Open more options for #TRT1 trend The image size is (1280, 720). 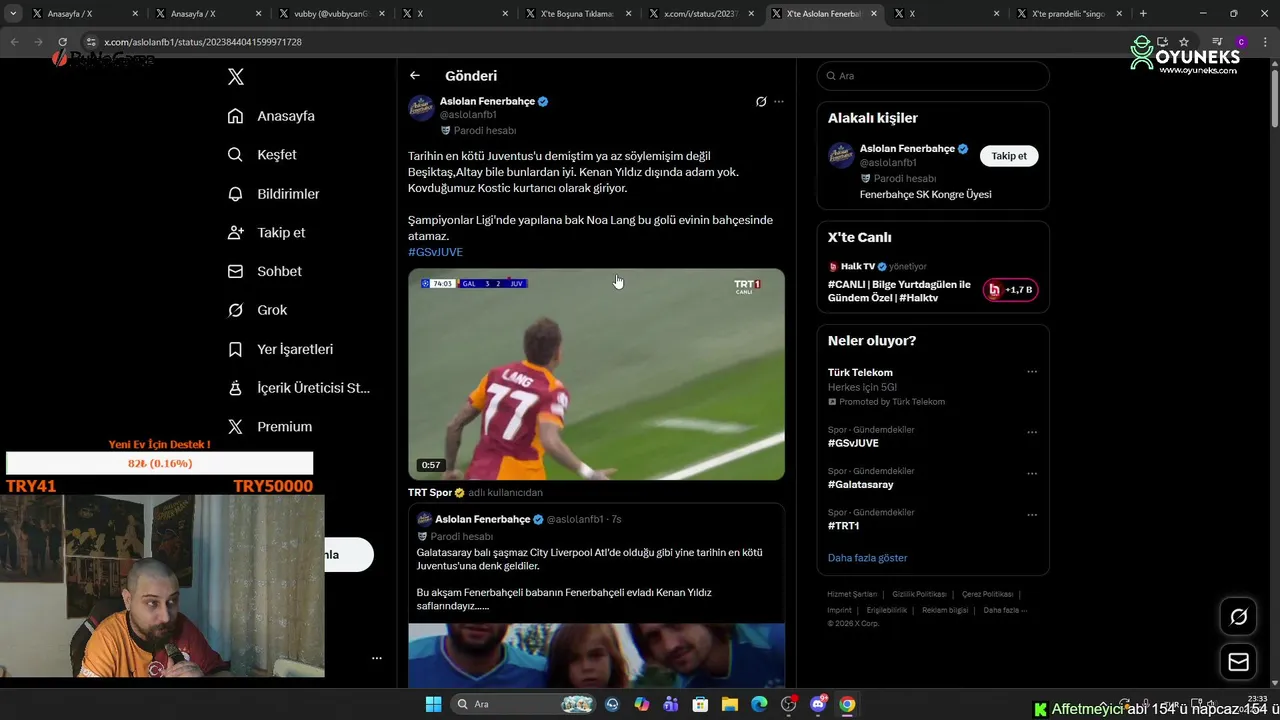click(1032, 515)
